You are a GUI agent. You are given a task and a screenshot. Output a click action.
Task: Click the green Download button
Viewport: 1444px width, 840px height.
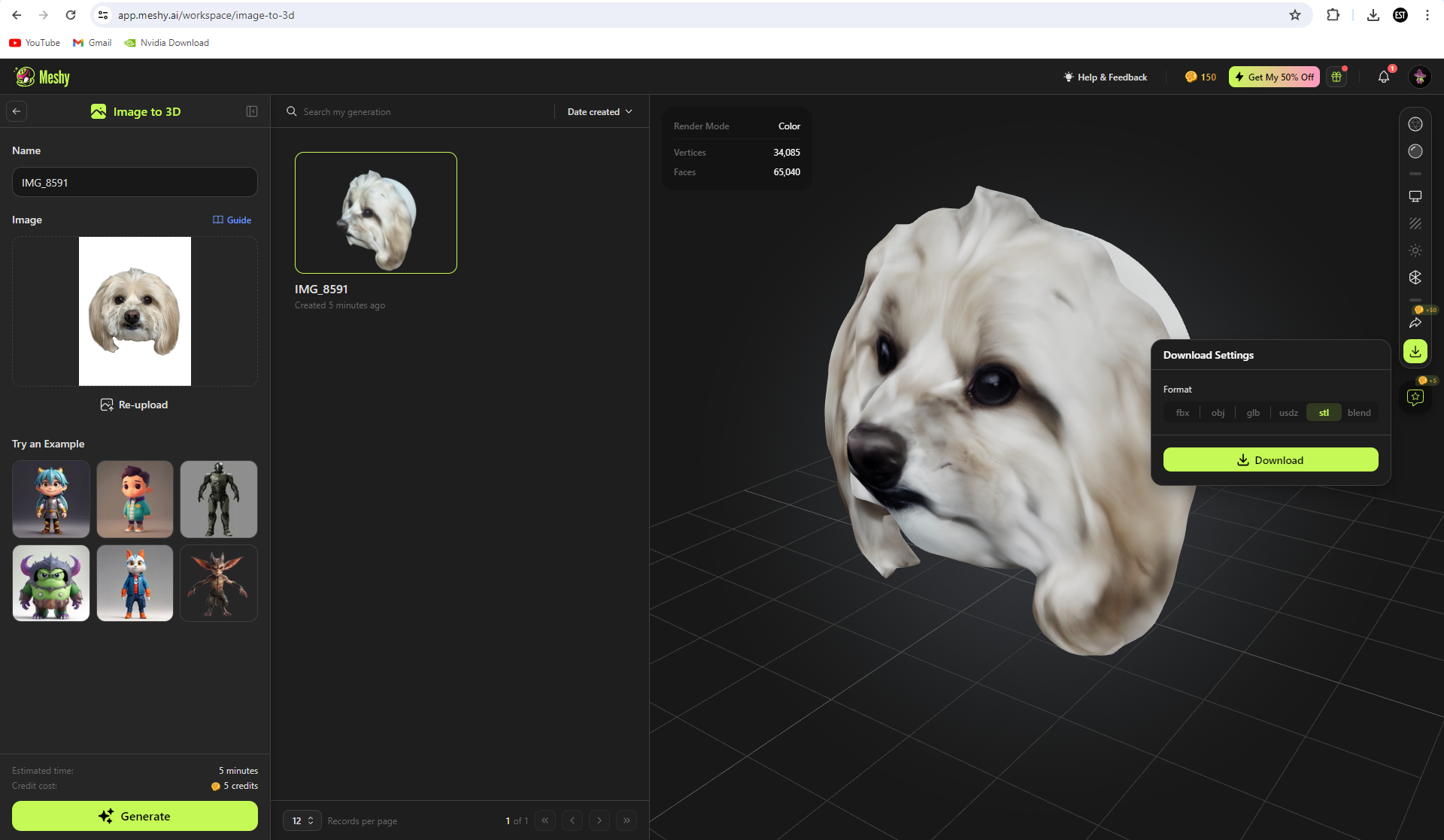[1270, 459]
